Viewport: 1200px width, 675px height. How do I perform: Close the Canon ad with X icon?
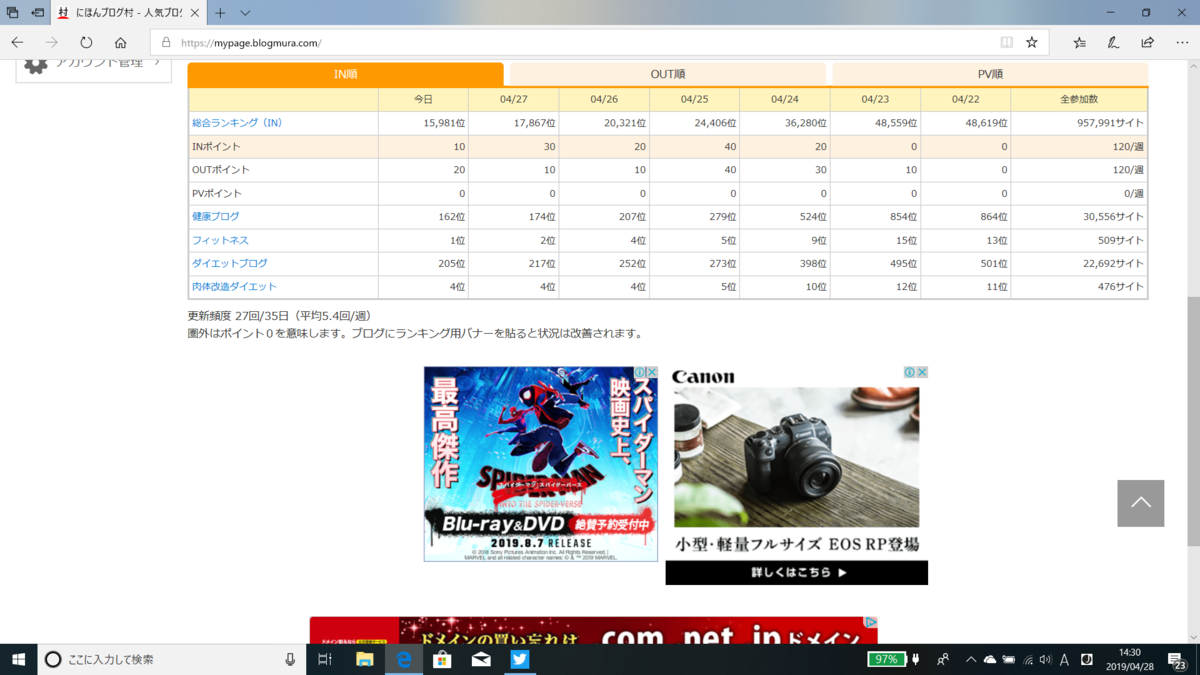pos(922,372)
